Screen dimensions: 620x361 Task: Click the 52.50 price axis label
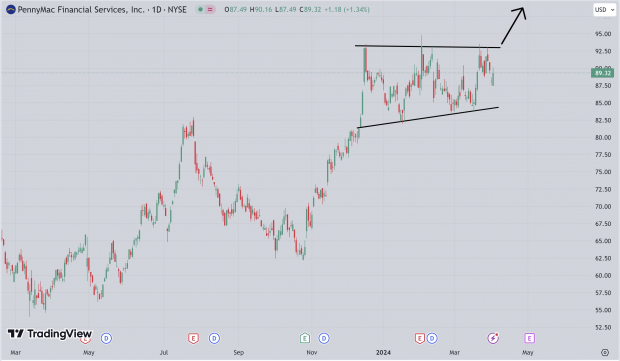point(603,327)
